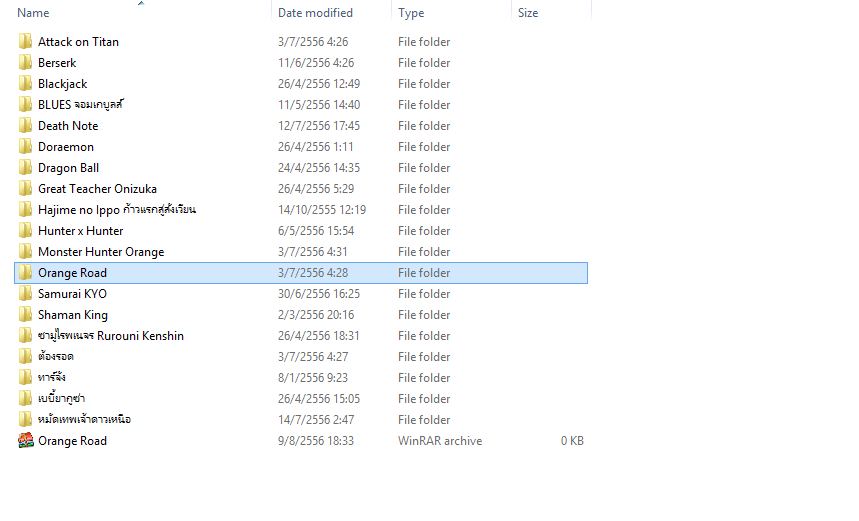
Task: Sort by the Name column header
Action: click(x=33, y=13)
